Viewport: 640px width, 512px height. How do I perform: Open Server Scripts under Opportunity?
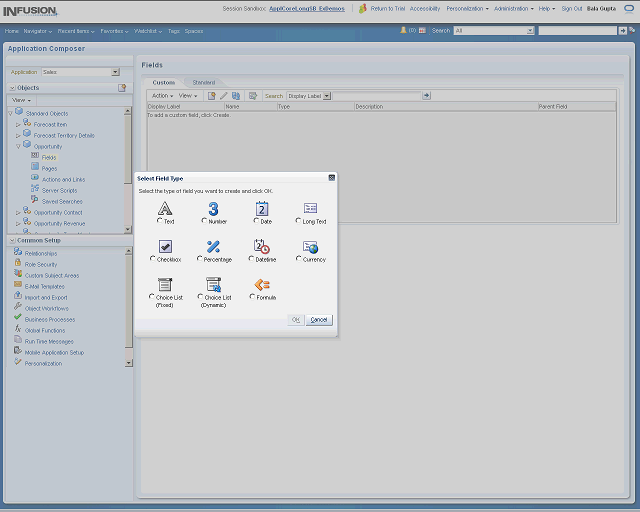point(60,190)
